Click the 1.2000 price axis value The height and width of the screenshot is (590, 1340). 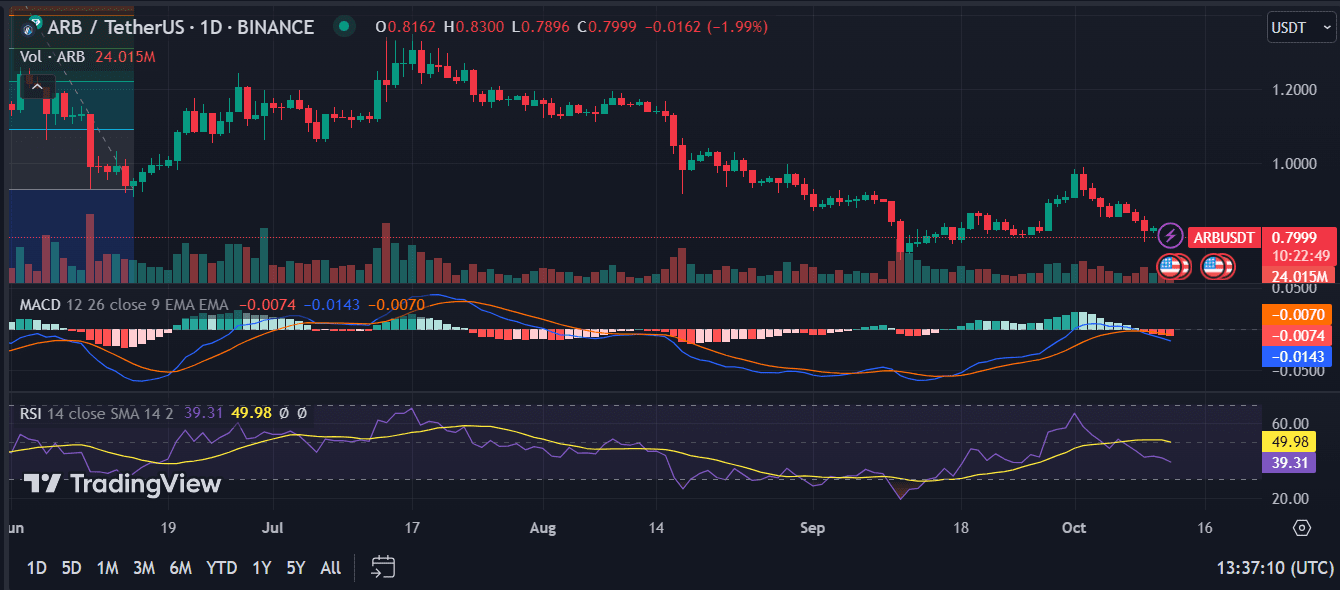[x=1293, y=89]
